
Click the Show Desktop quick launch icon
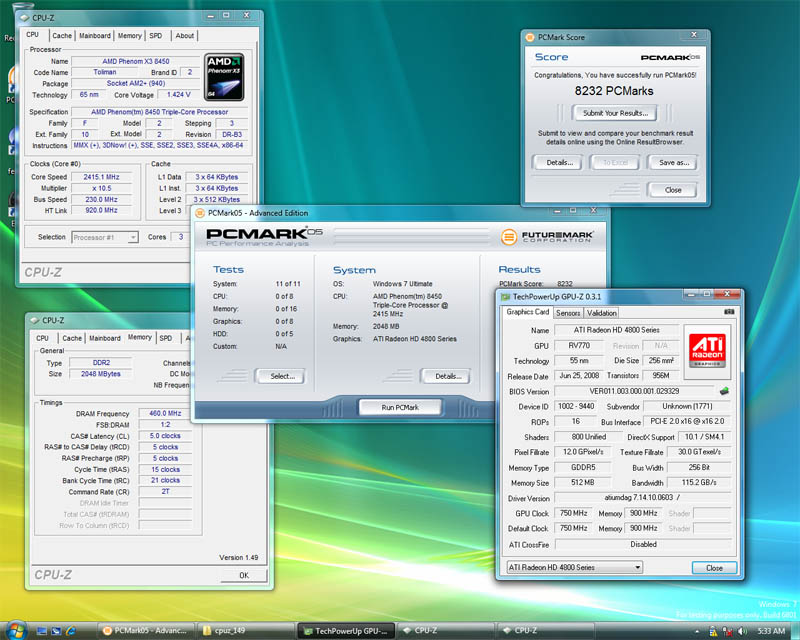(42, 631)
